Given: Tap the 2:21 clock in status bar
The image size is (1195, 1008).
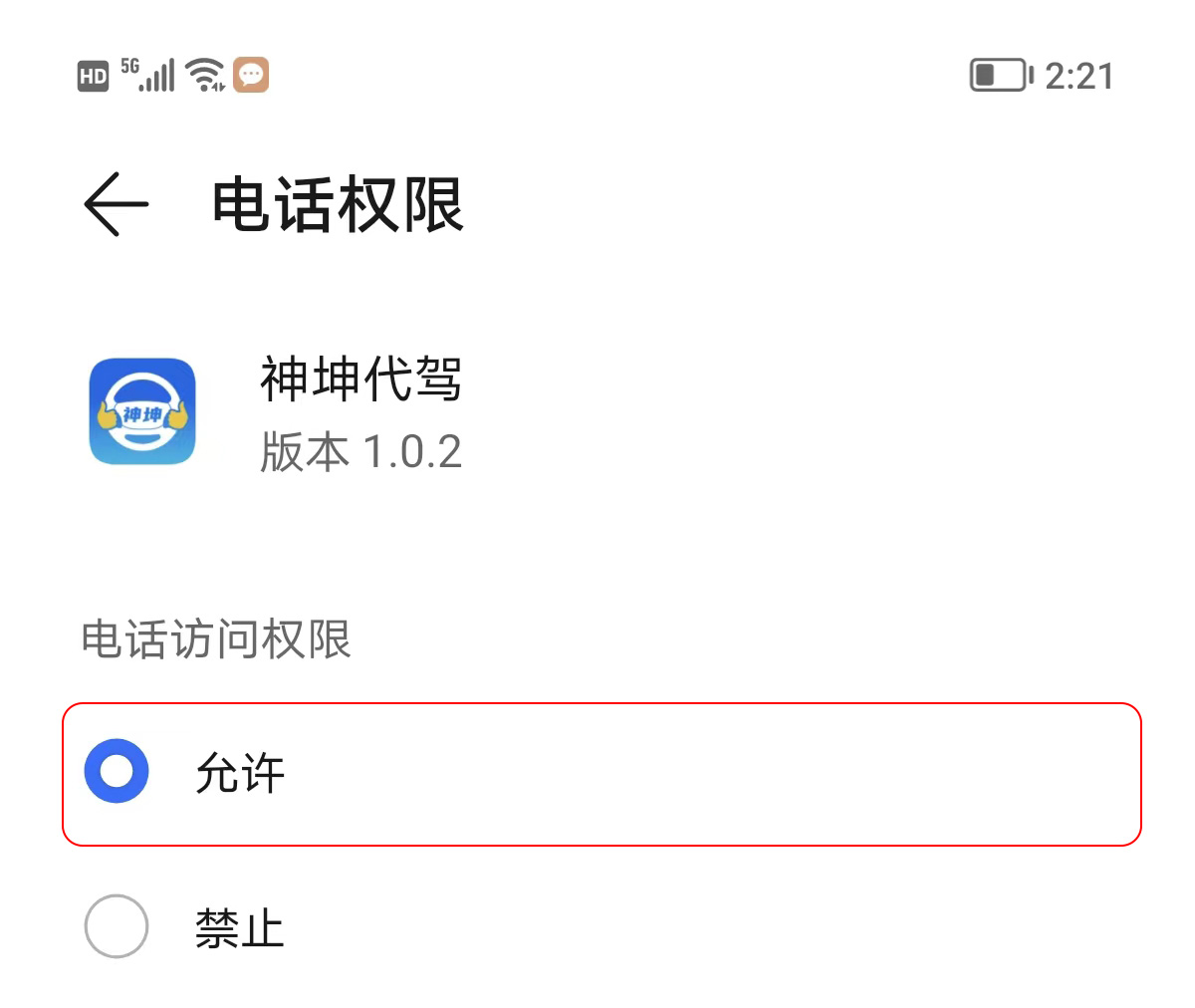Looking at the screenshot, I should tap(1078, 77).
